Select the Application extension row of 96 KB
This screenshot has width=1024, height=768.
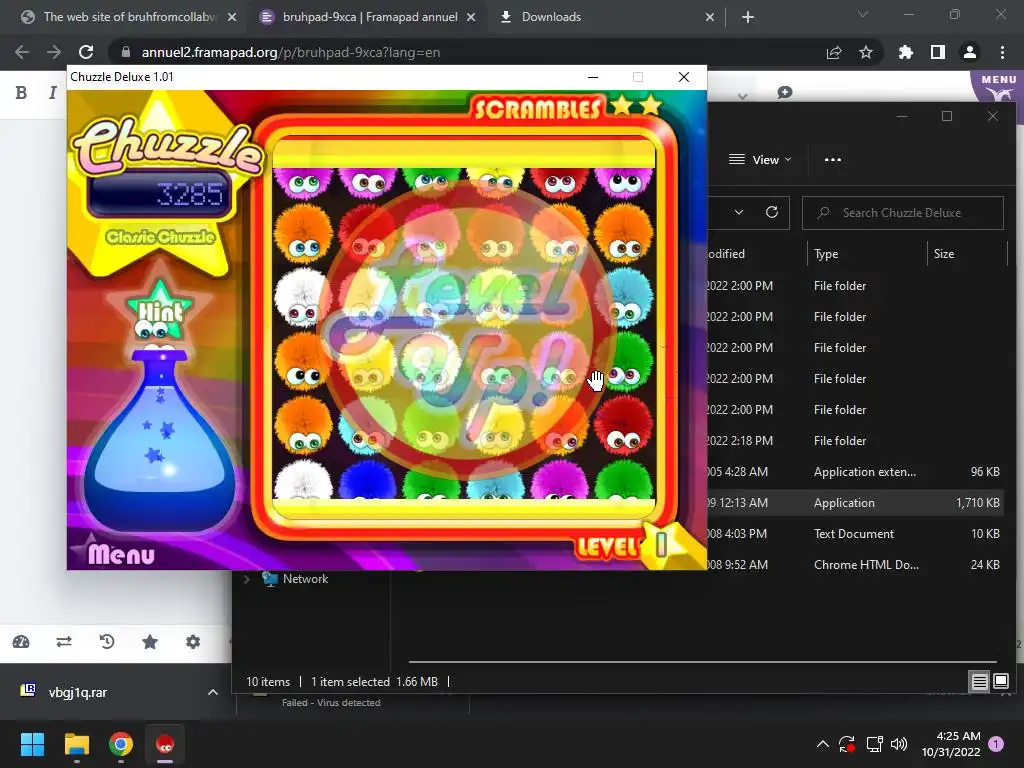[x=856, y=472]
